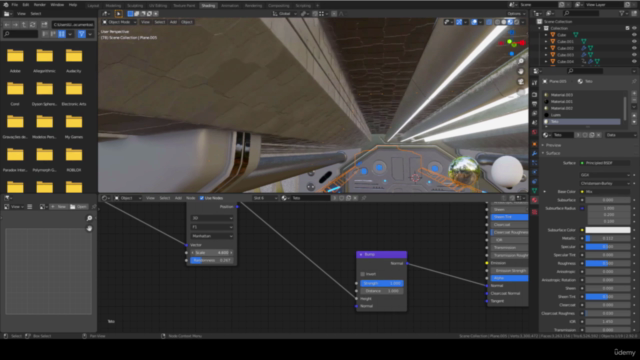Collapse the Surface panel section
This screenshot has height=360, width=640.
[x=553, y=153]
